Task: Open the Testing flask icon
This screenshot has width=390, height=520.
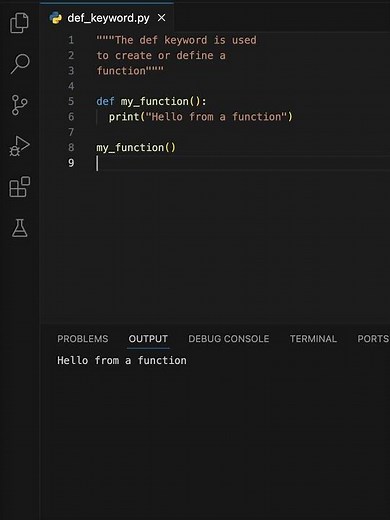Action: coord(20,228)
